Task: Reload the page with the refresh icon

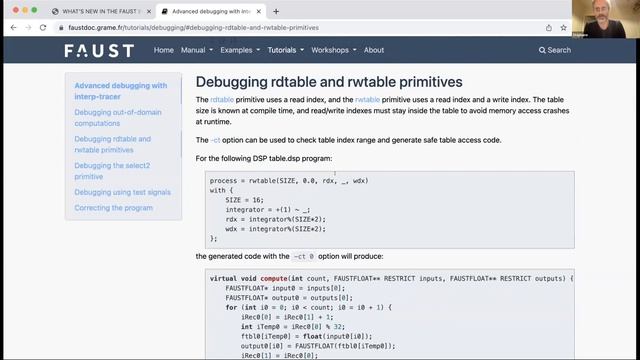Action: click(43, 27)
